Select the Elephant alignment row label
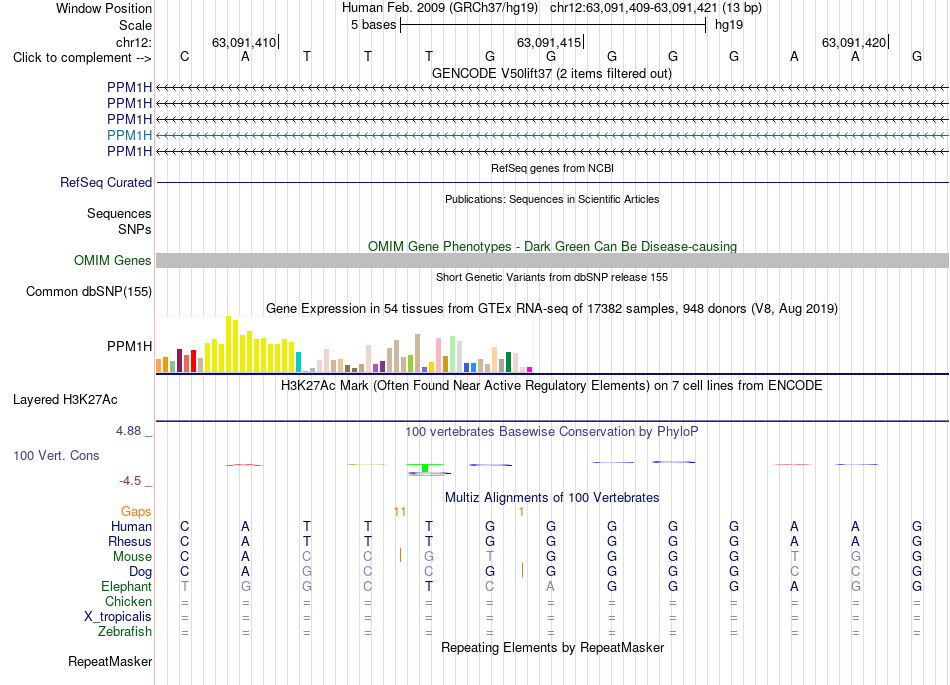950x685 pixels. [x=126, y=587]
